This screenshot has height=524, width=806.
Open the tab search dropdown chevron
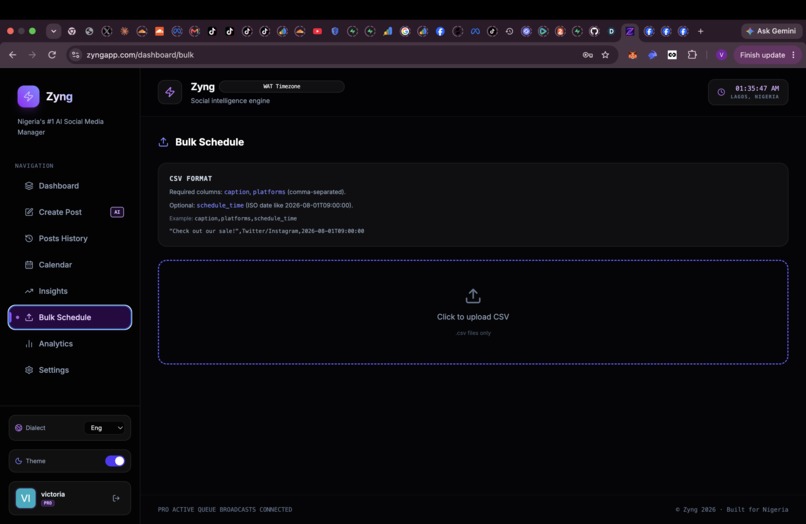point(53,31)
